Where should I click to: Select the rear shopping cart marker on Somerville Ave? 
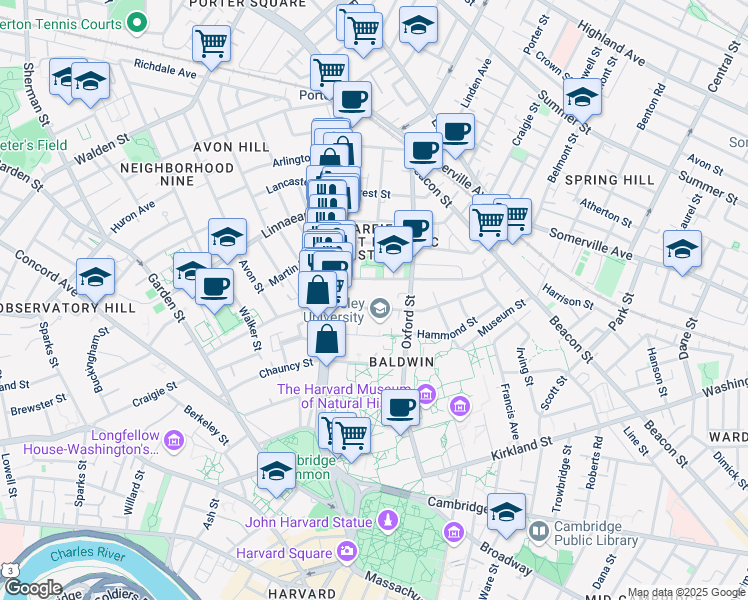coord(517,217)
